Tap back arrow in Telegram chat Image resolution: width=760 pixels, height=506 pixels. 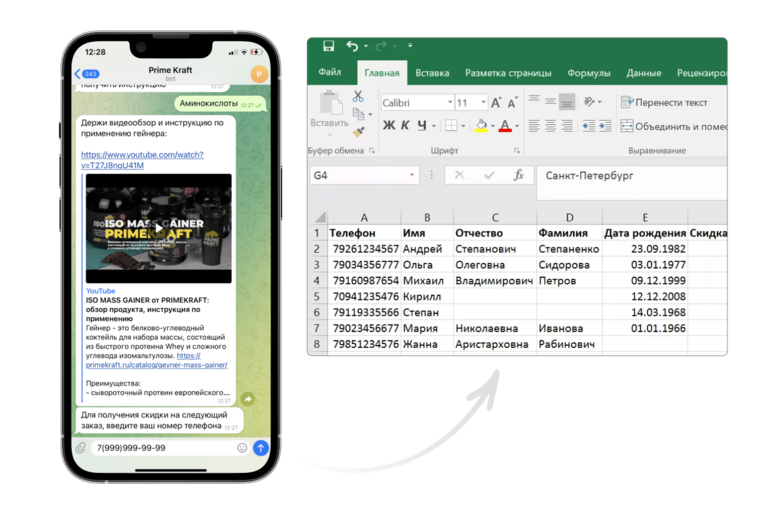(x=78, y=74)
